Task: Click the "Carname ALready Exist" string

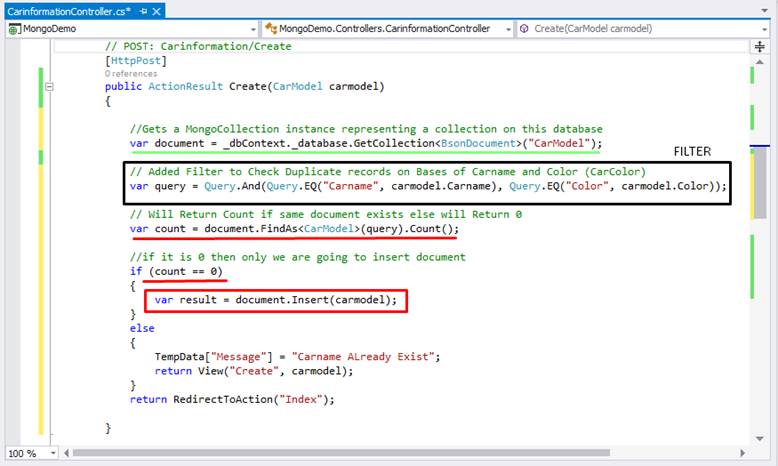Action: (x=363, y=357)
